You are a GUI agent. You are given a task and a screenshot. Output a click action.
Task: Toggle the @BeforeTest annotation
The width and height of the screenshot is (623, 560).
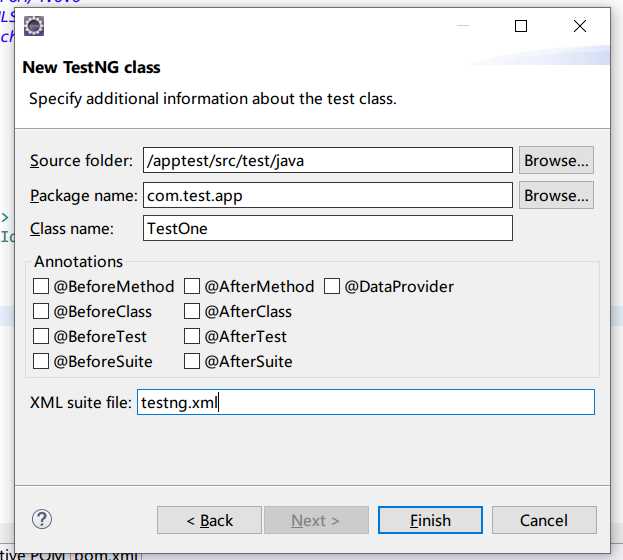tap(41, 336)
